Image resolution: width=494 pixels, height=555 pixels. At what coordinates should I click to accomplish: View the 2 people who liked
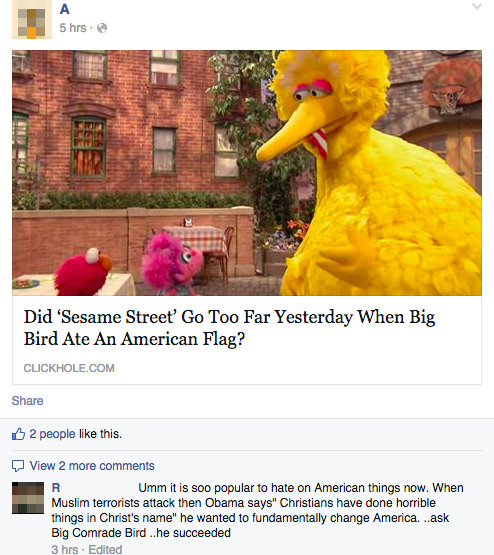52,434
